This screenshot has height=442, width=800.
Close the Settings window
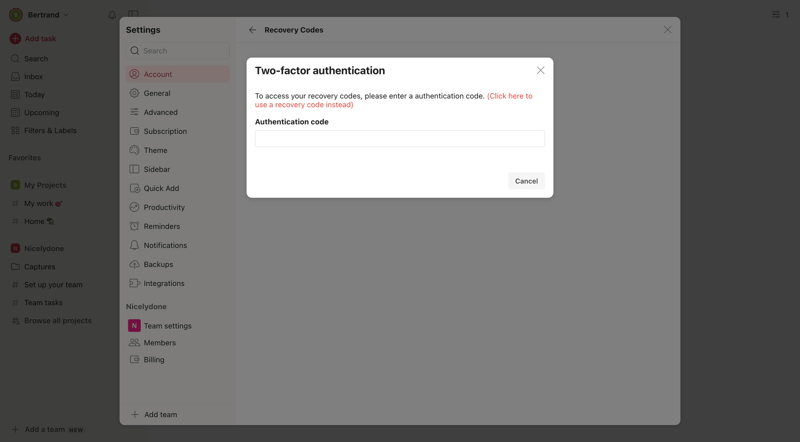pos(667,30)
